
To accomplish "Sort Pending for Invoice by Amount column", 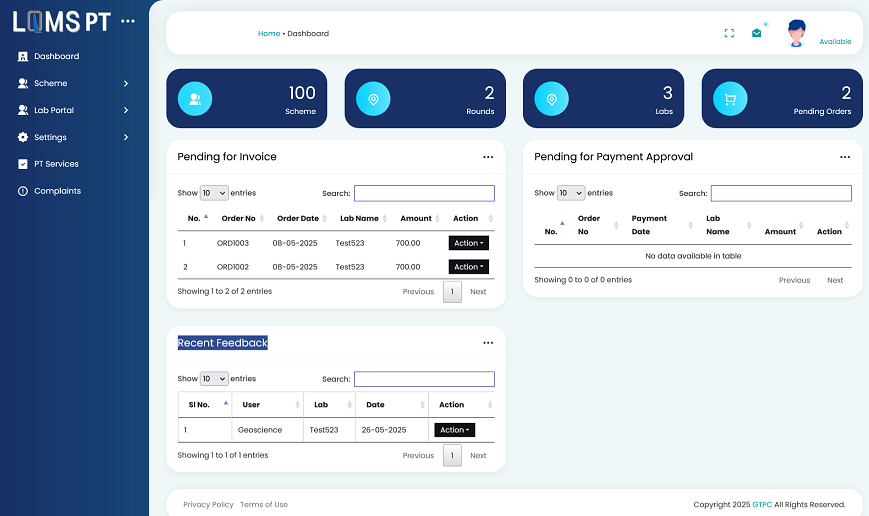I will tap(417, 218).
